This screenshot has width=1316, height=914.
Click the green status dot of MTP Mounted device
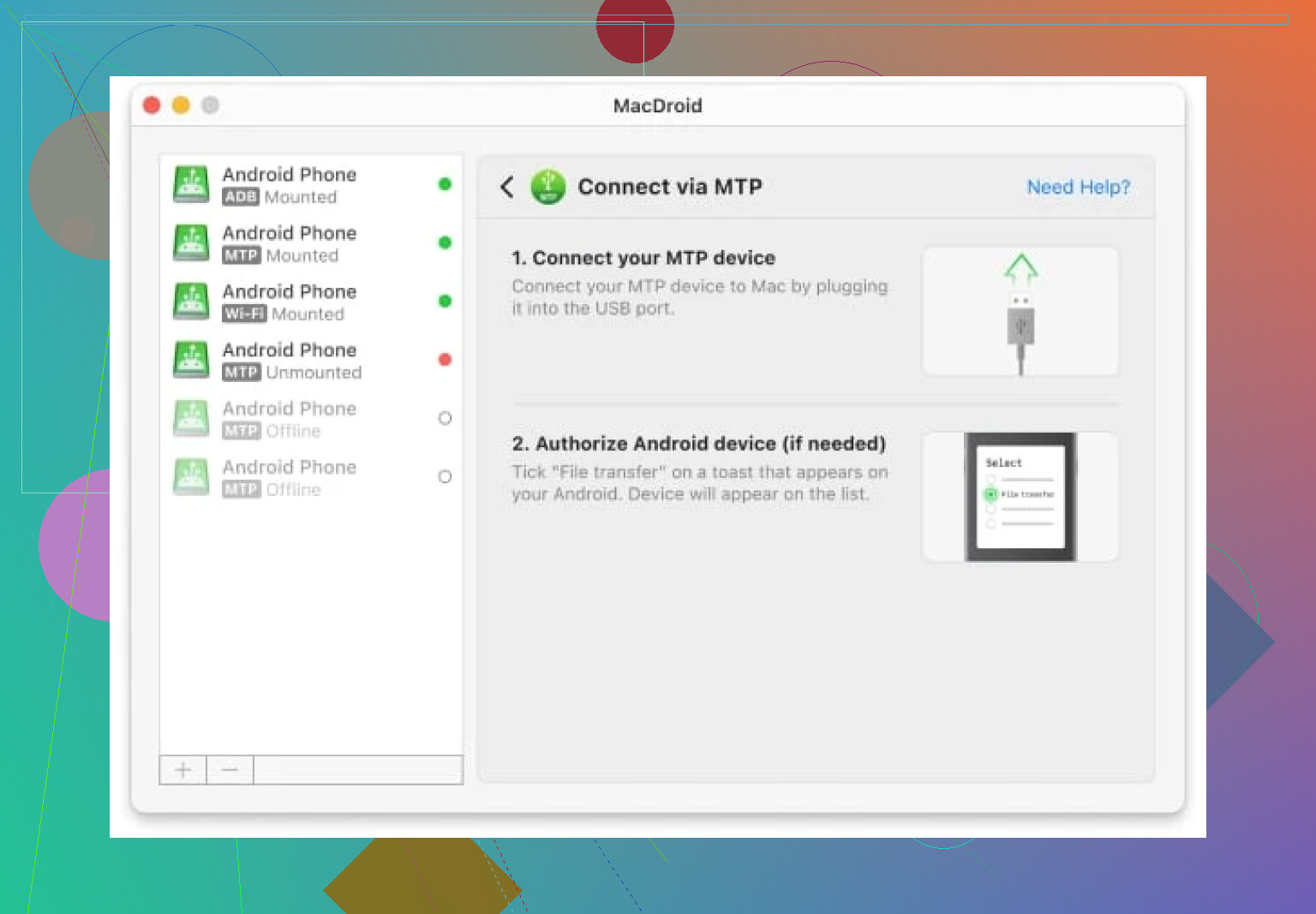[445, 242]
